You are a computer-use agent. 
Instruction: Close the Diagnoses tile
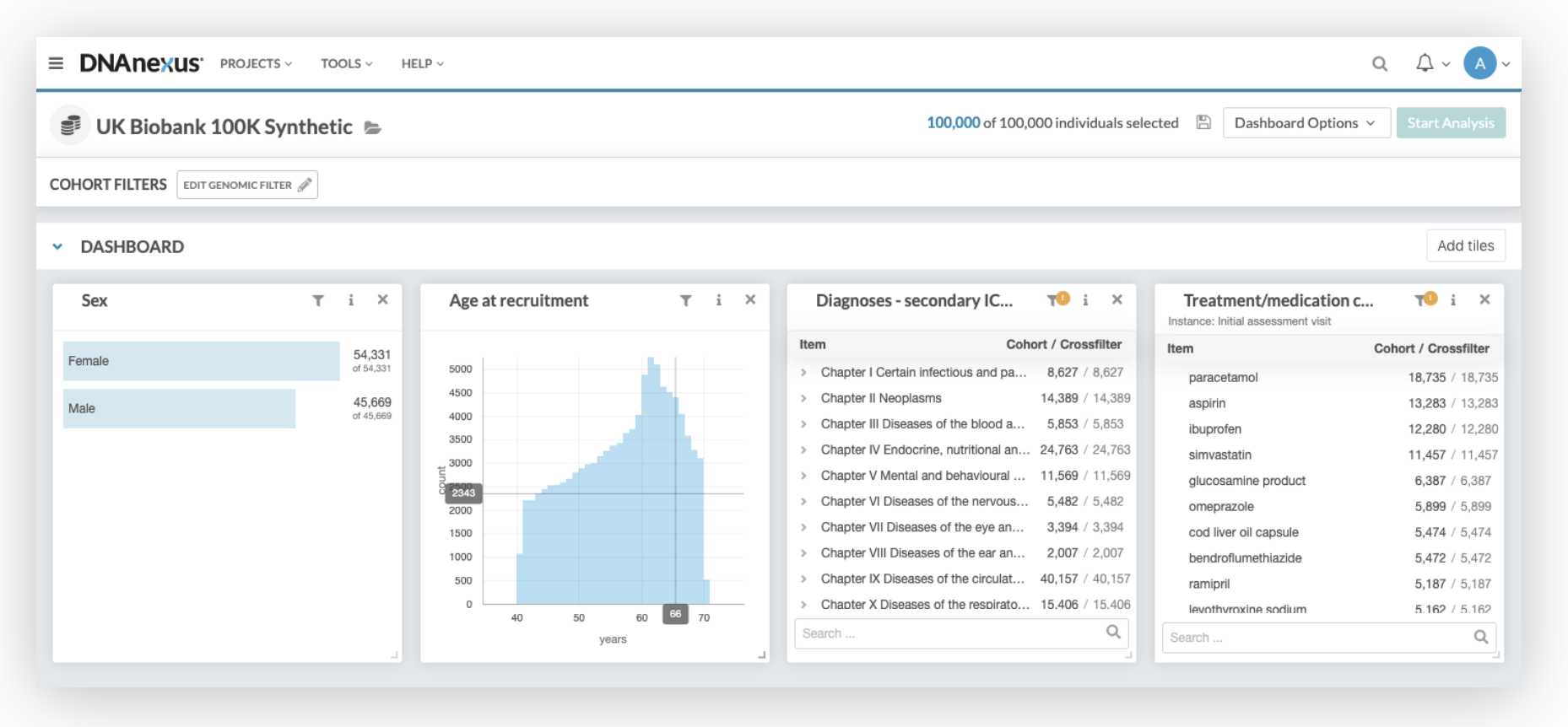1117,299
